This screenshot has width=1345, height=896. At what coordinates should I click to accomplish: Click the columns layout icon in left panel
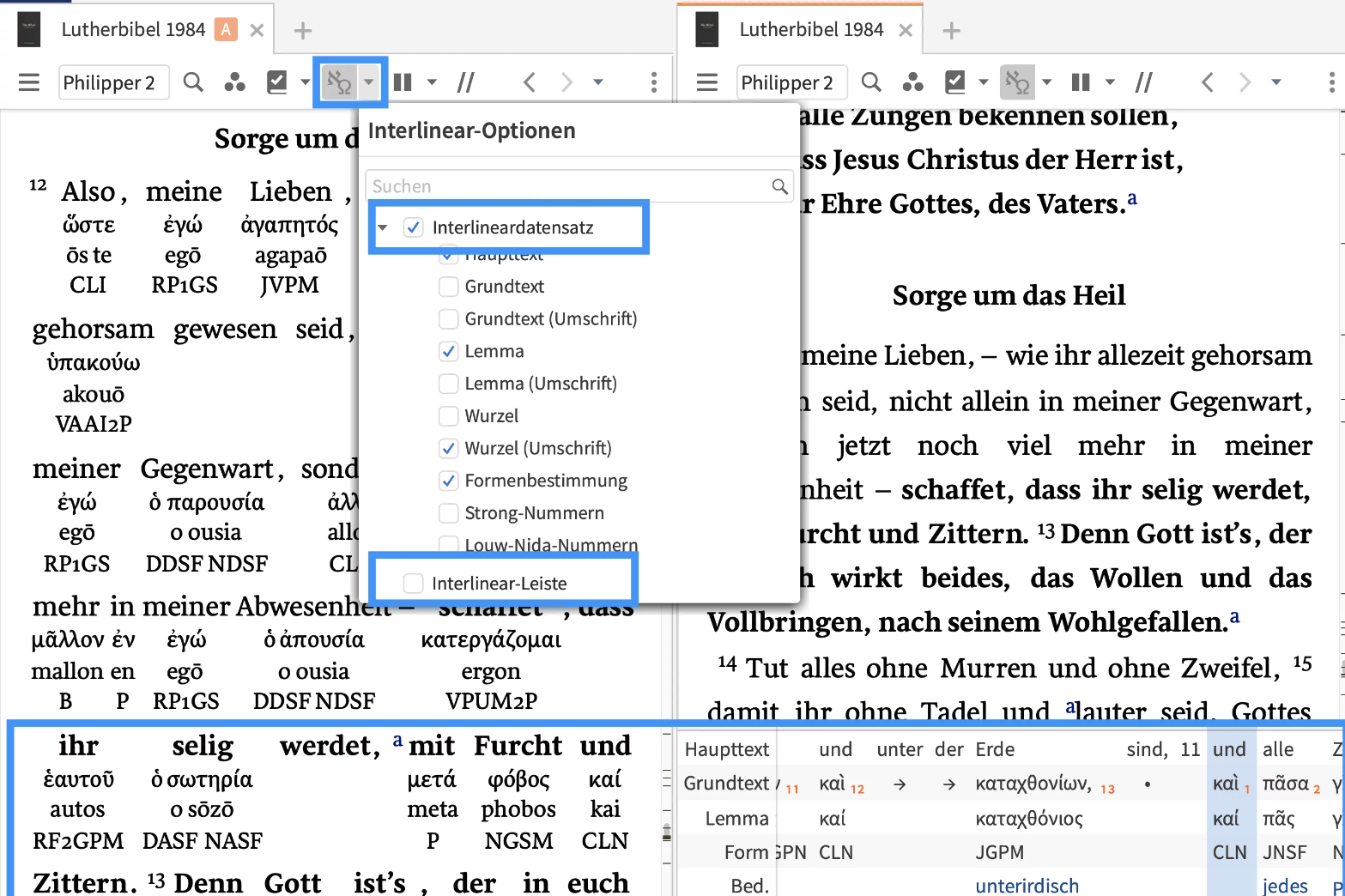coord(403,82)
